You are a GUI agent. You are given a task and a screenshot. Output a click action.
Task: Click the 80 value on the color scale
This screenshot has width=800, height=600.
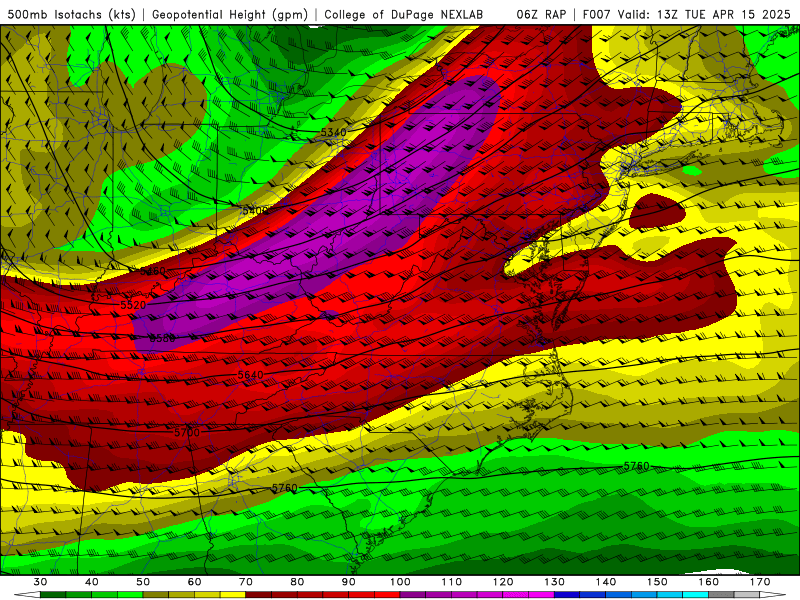[297, 582]
